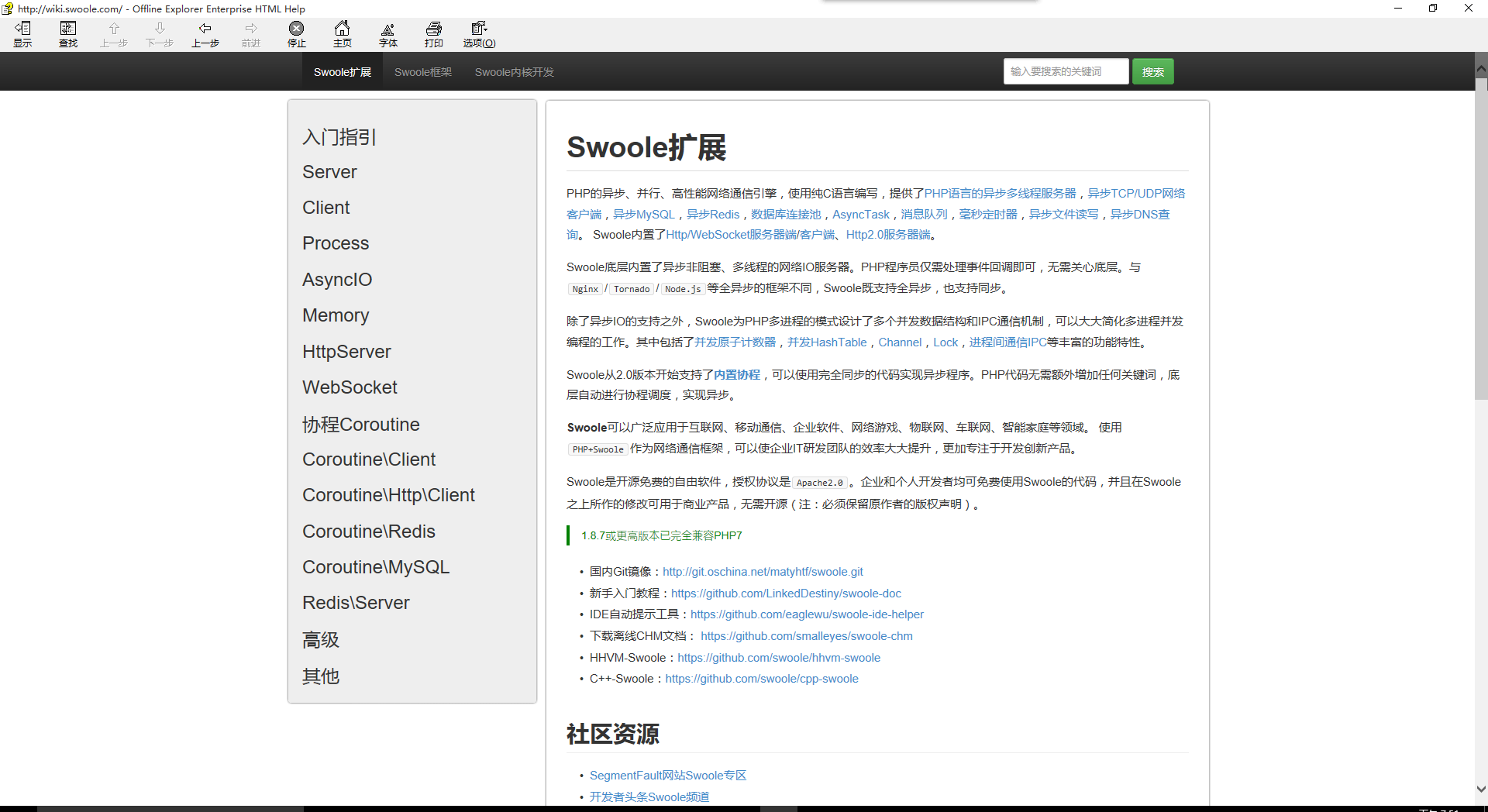Follow the 异步MySQL link
Viewport: 1488px width, 812px height.
644,215
